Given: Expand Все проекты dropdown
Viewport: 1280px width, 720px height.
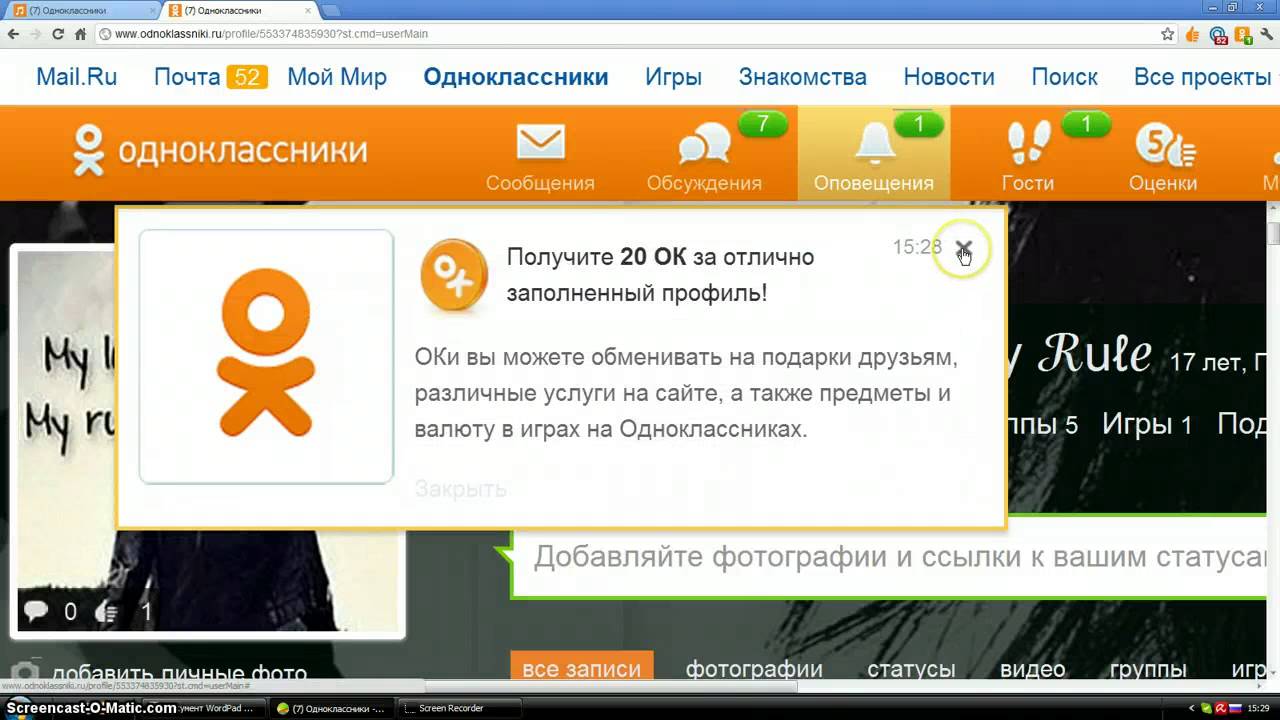Looking at the screenshot, I should click(1205, 77).
